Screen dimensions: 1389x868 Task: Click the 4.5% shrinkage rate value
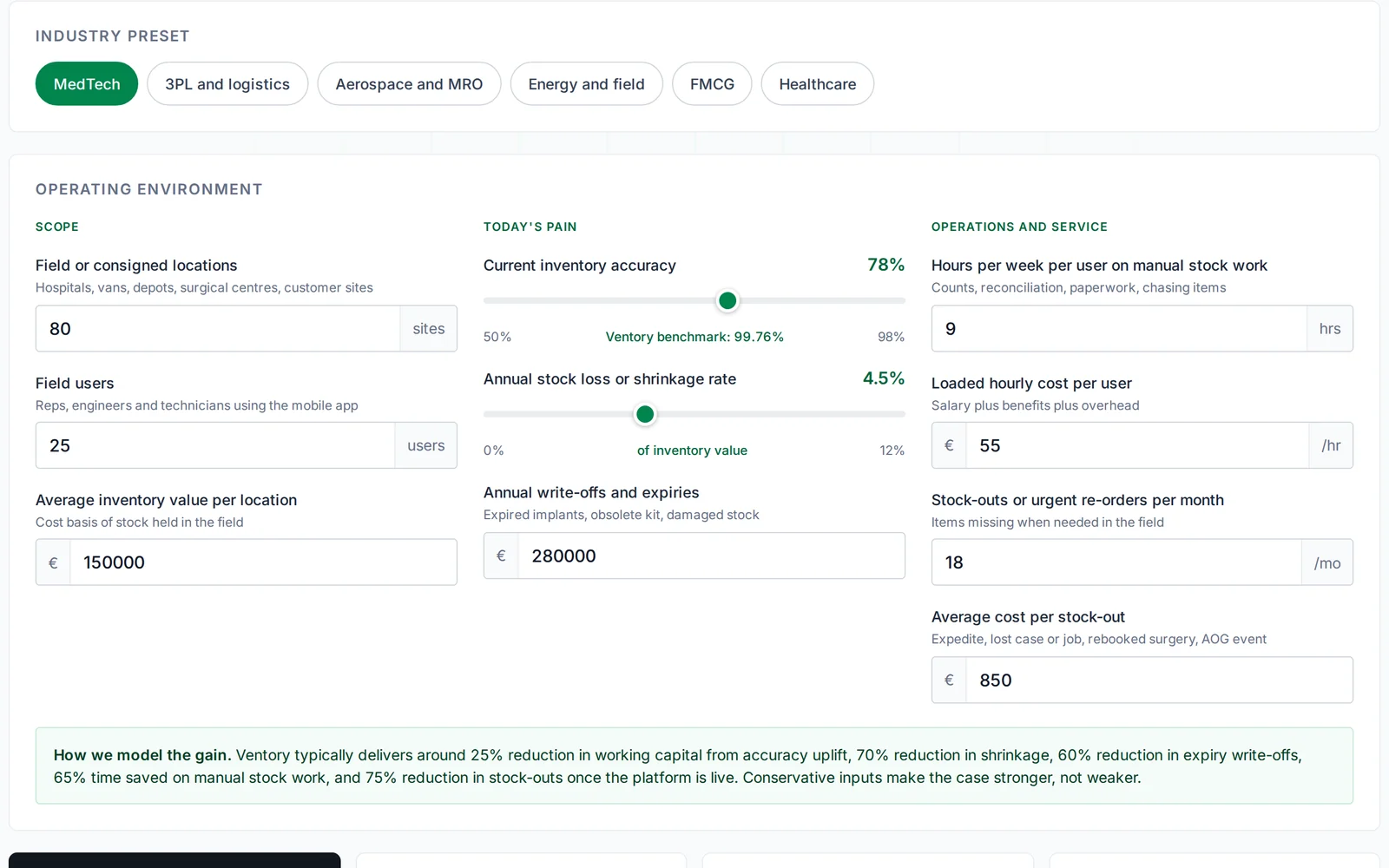(884, 378)
